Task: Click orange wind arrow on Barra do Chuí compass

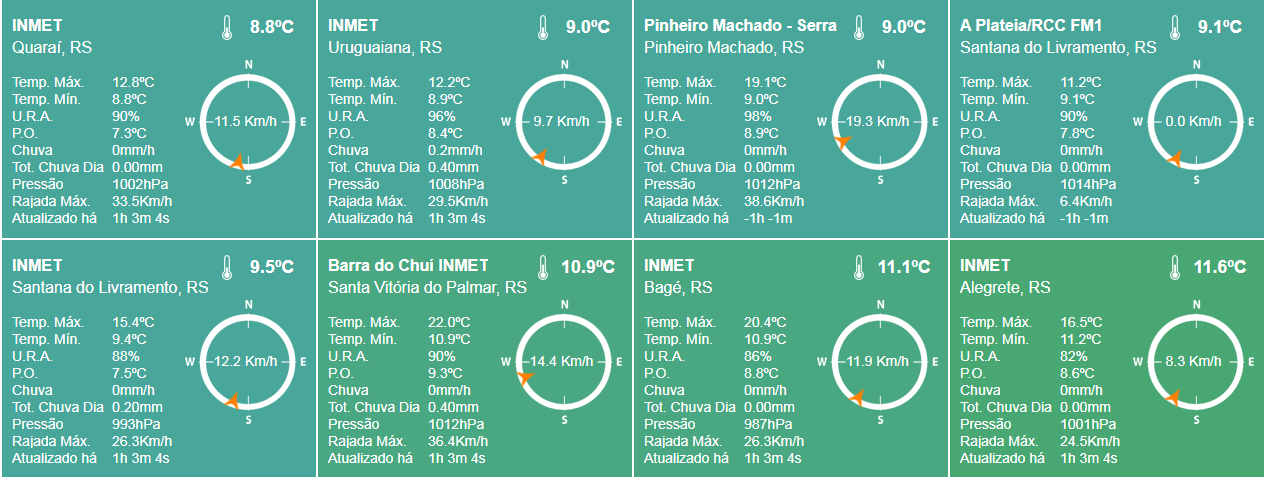Action: 524,376
